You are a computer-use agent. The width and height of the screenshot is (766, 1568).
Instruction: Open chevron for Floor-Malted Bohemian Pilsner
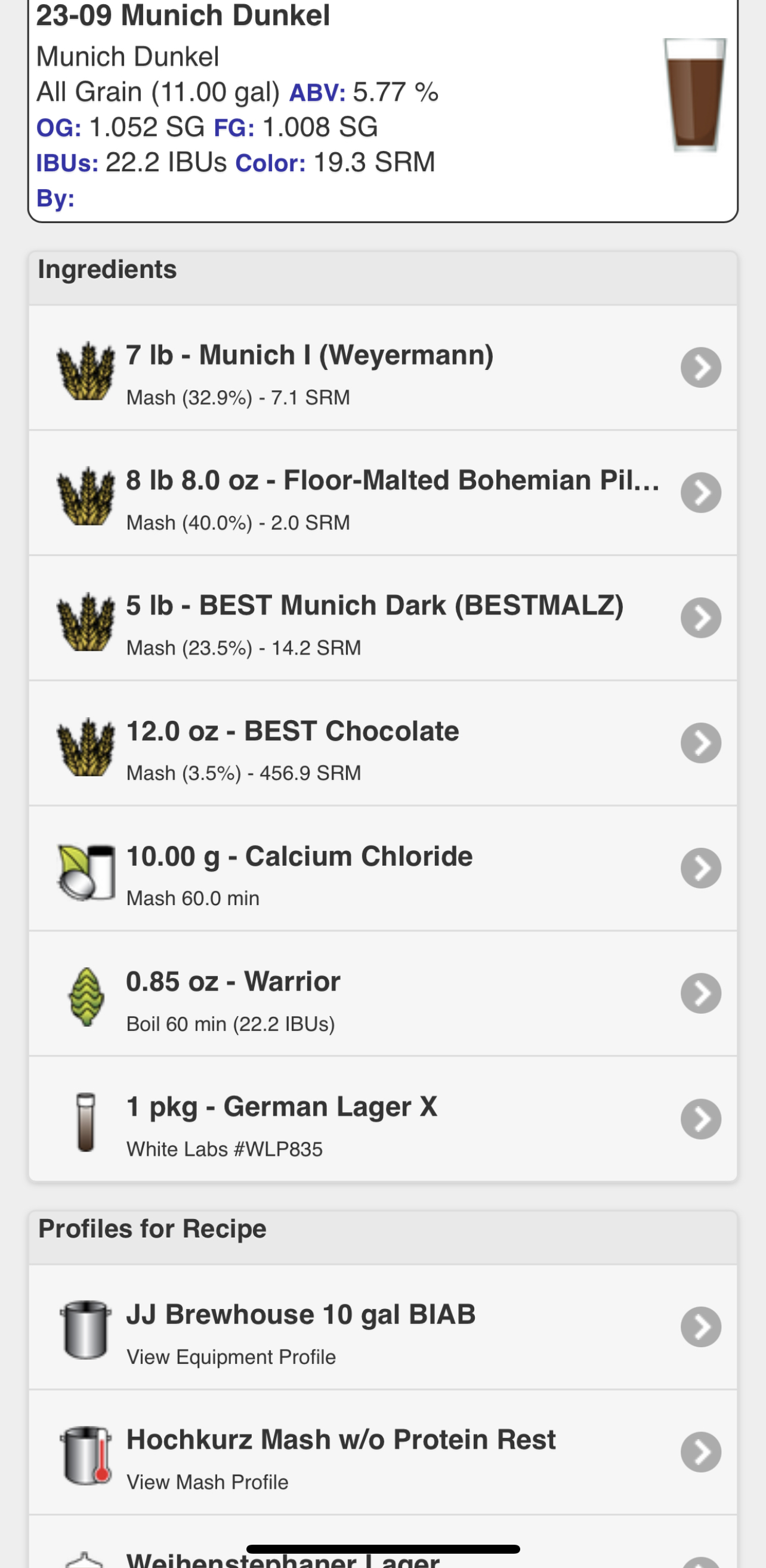(x=701, y=492)
